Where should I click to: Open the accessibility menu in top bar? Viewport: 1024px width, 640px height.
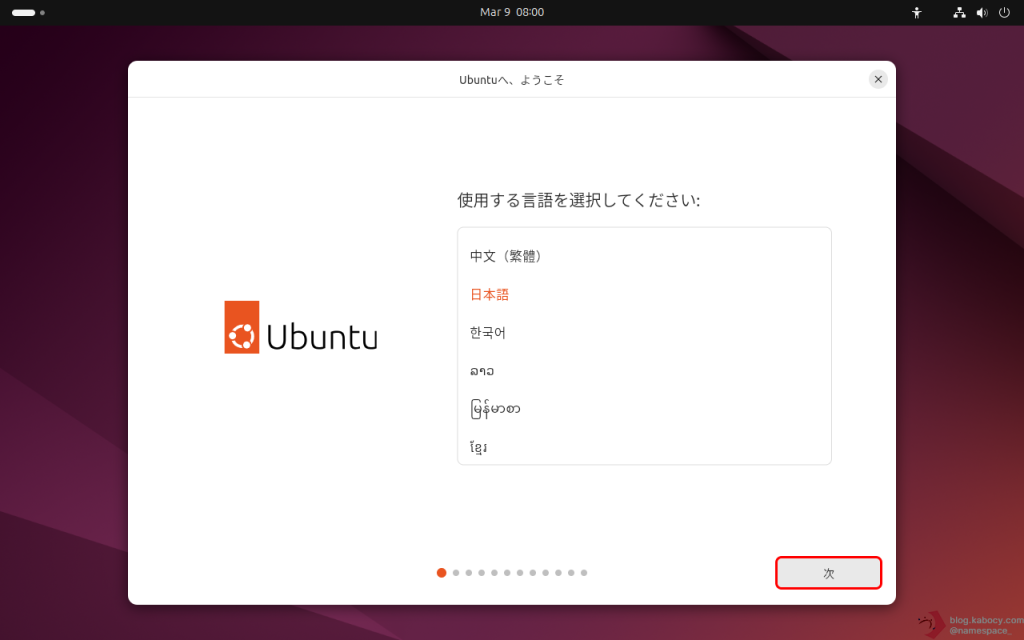(x=916, y=13)
